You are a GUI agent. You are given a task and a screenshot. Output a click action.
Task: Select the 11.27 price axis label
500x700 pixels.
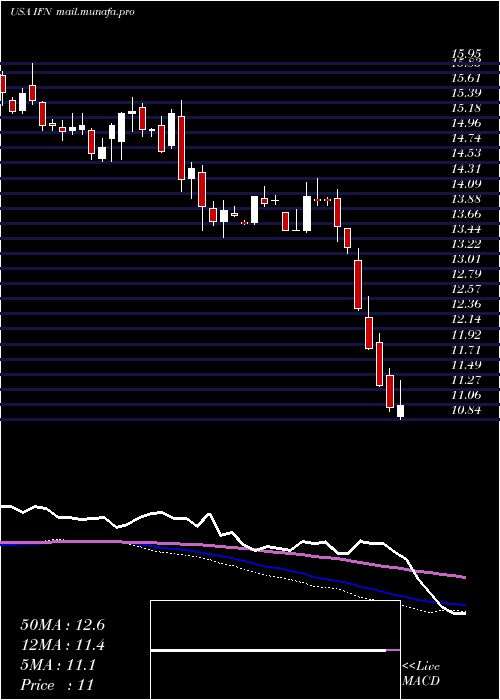(466, 380)
